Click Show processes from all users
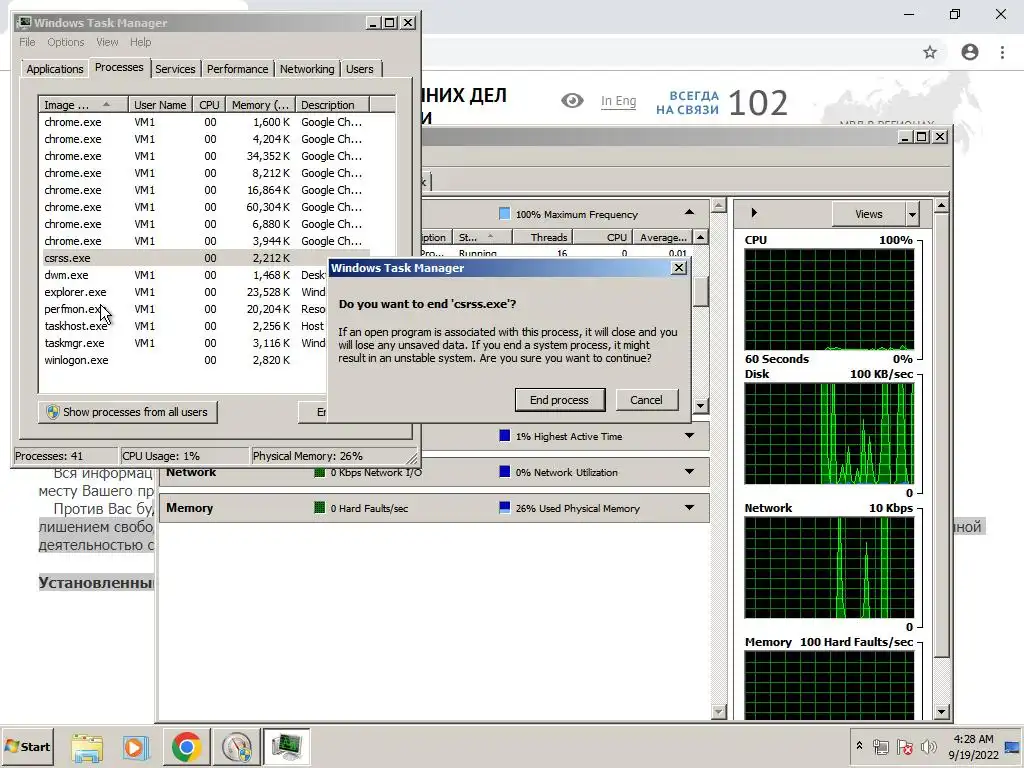 [x=127, y=412]
